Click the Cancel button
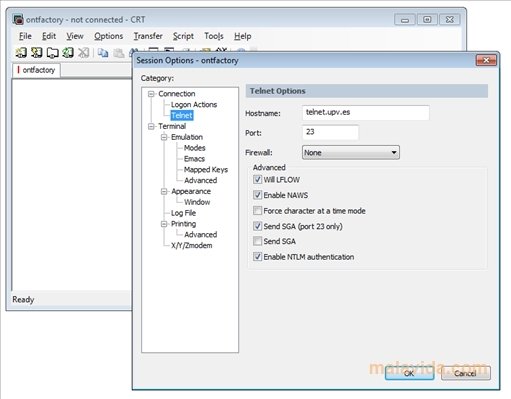511x399 pixels. point(465,373)
